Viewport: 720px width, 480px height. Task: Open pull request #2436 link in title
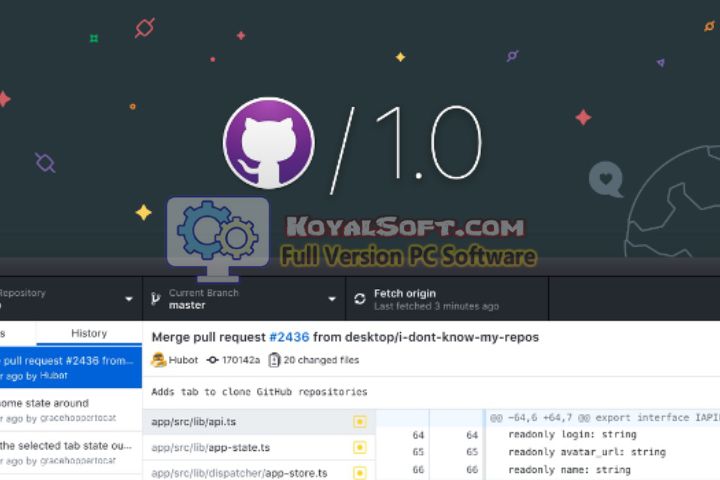(x=289, y=337)
